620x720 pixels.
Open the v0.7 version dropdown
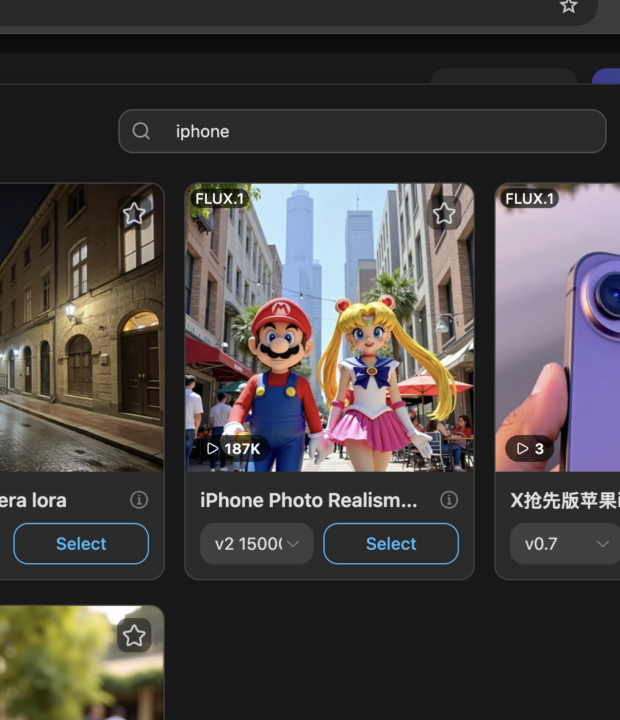click(x=565, y=544)
